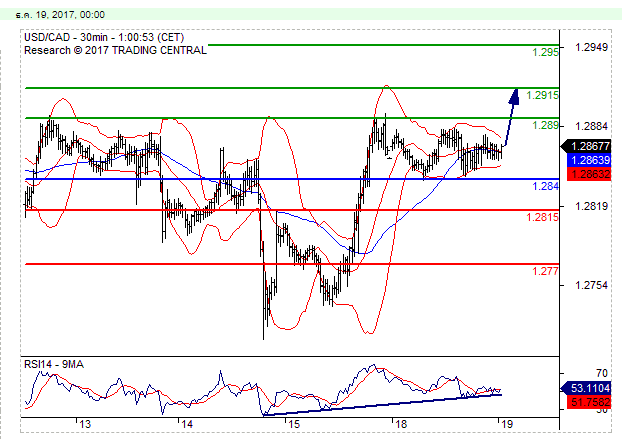The width and height of the screenshot is (622, 439).
Task: Click the red RSI average tag 51.7582
Action: 589,402
